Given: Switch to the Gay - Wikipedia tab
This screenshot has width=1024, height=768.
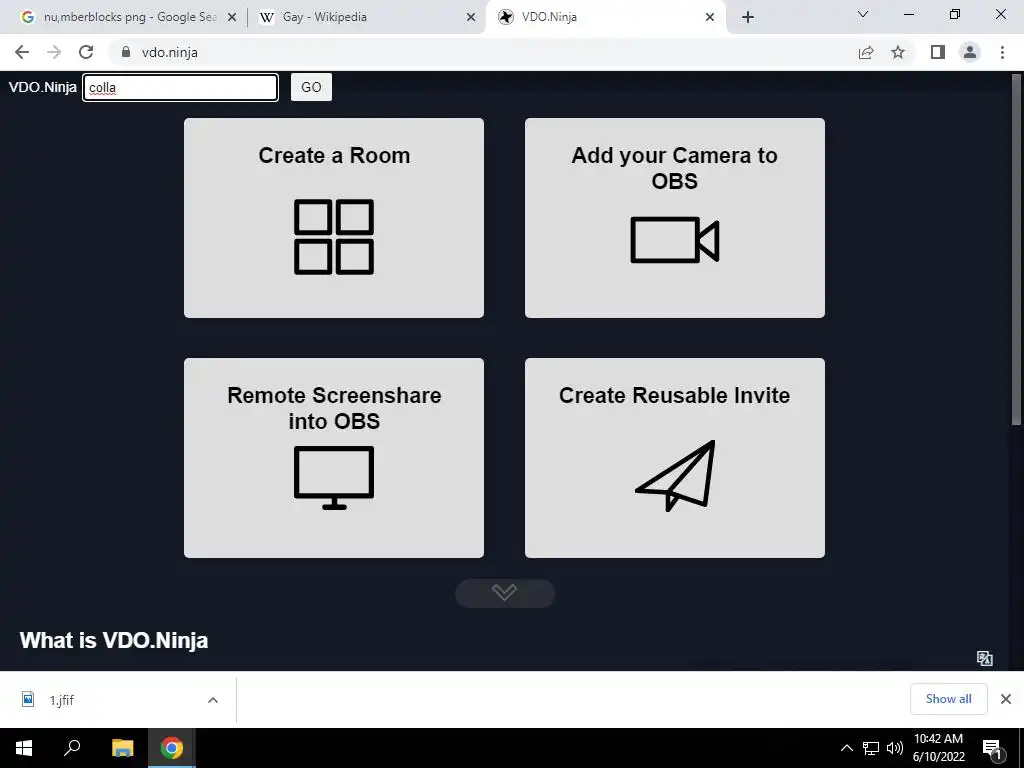Looking at the screenshot, I should coord(368,17).
